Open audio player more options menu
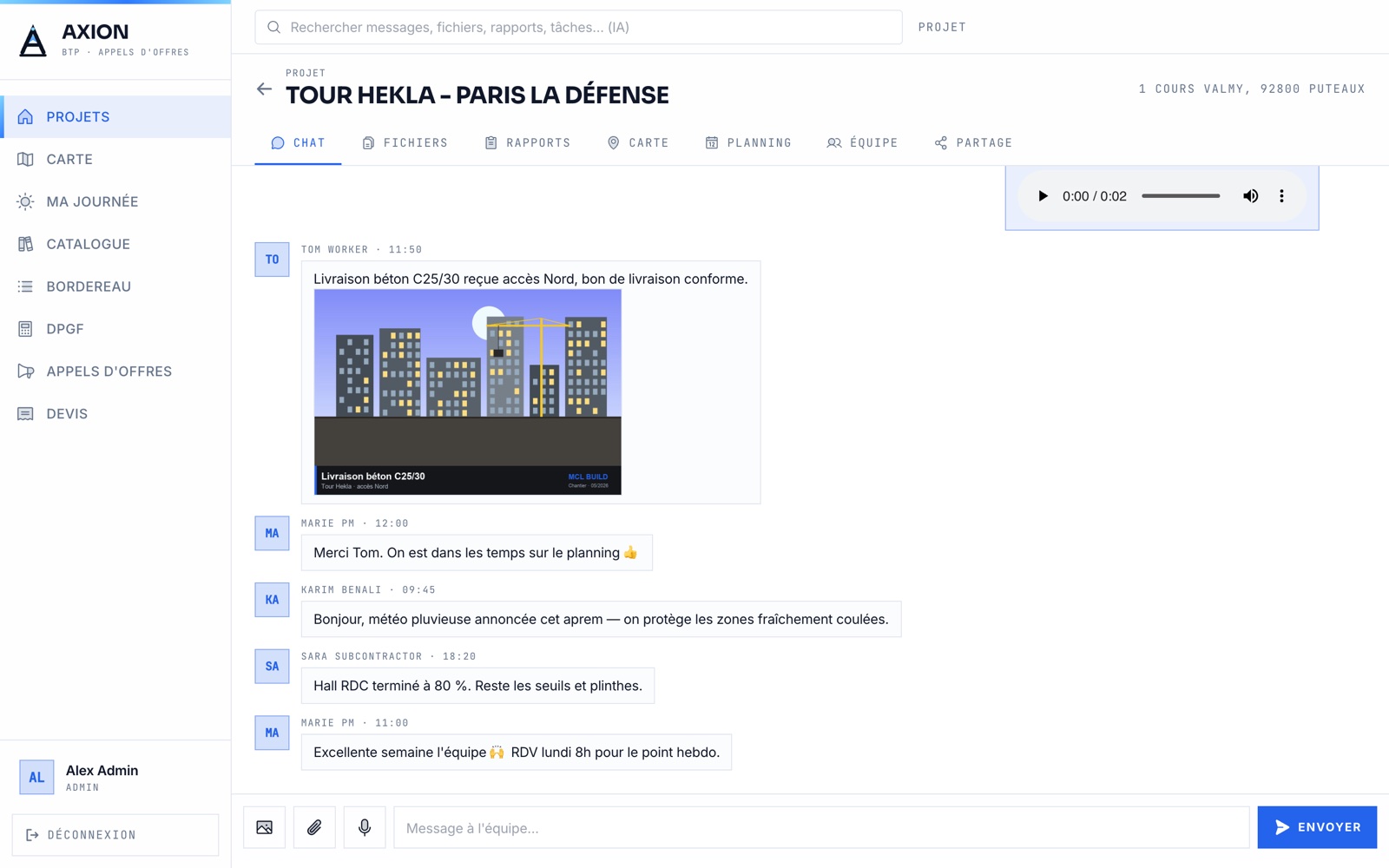This screenshot has height=868, width=1389. tap(1281, 196)
